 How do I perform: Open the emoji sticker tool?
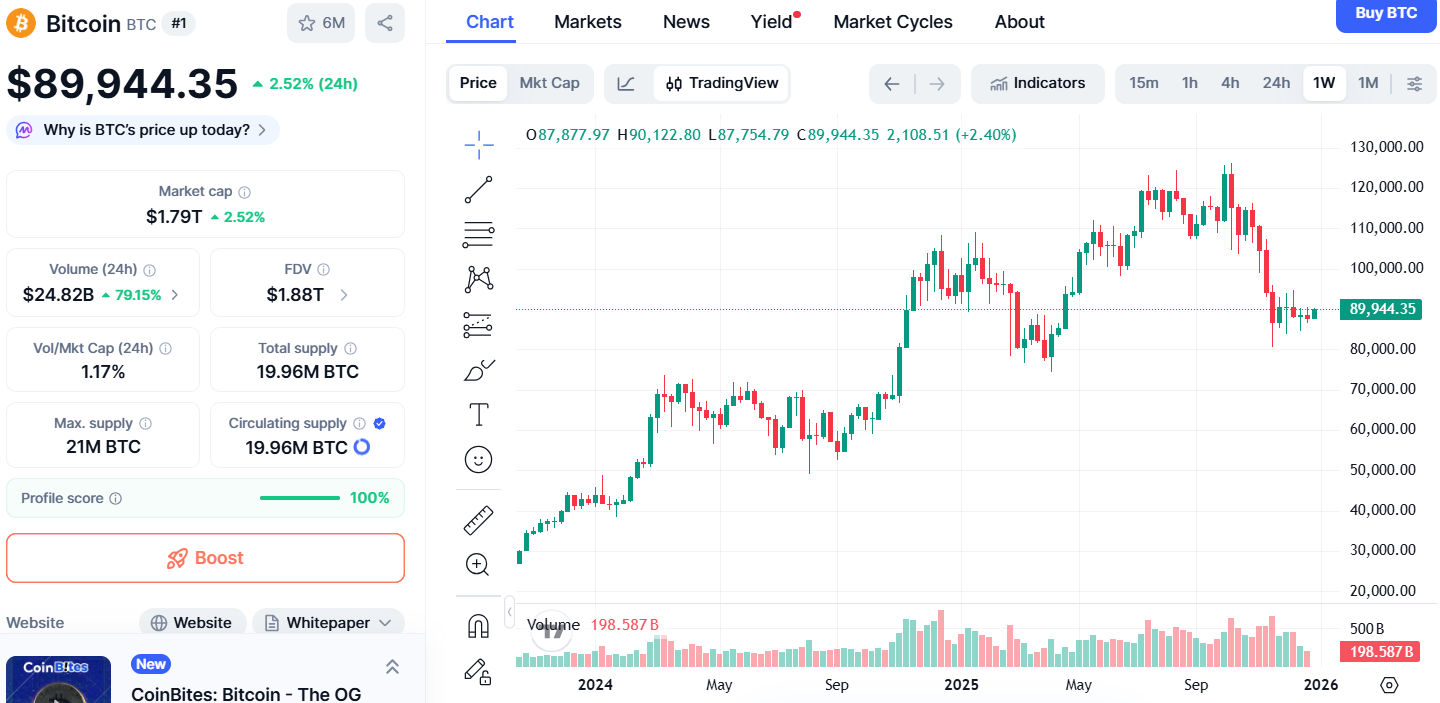(x=478, y=459)
